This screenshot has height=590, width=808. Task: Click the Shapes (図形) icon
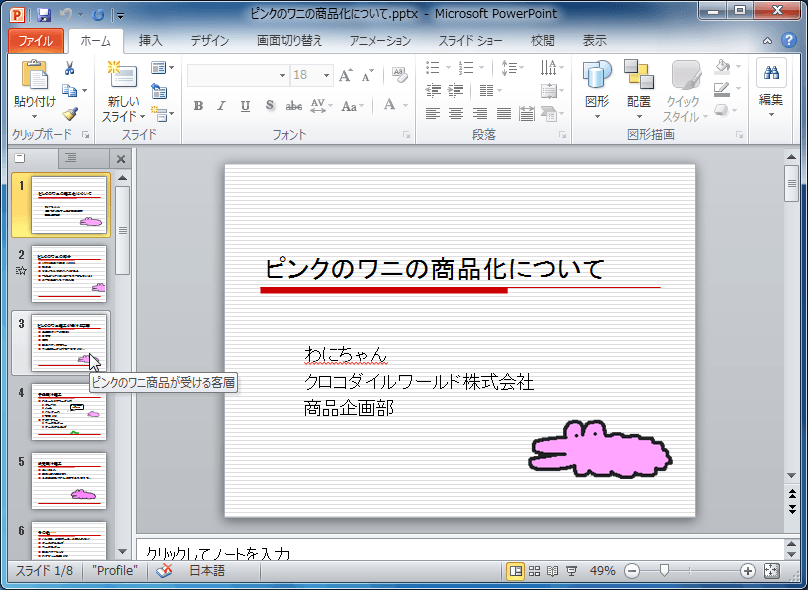click(597, 75)
